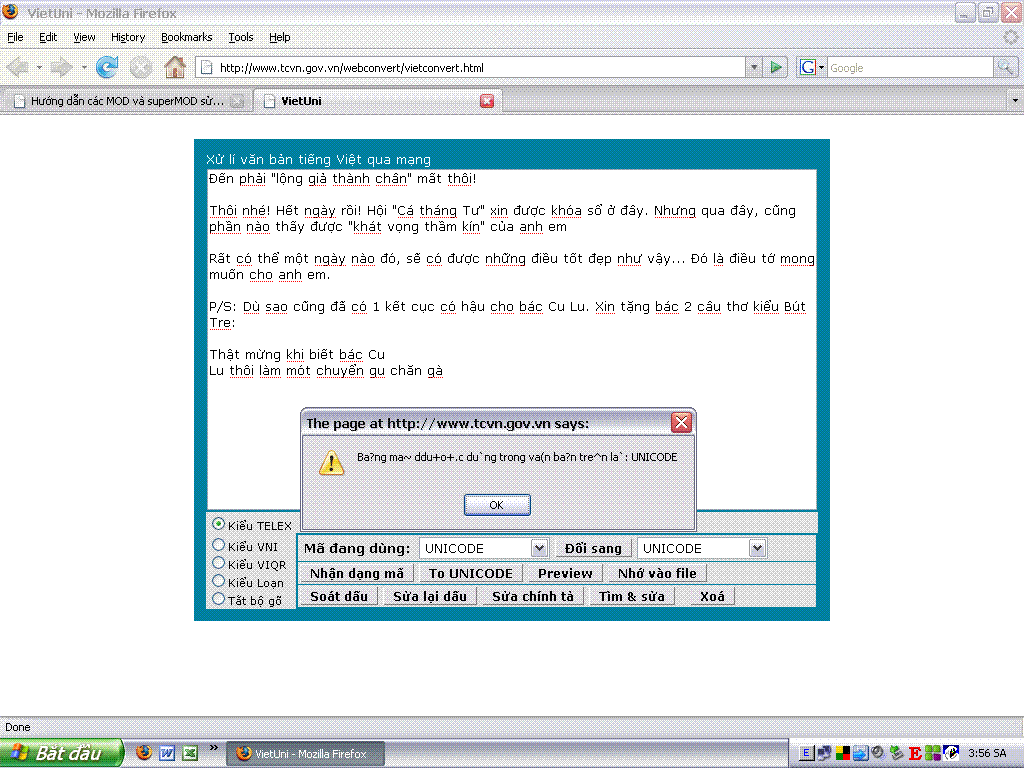Select the Kiểu VIQR radio button

[219, 563]
